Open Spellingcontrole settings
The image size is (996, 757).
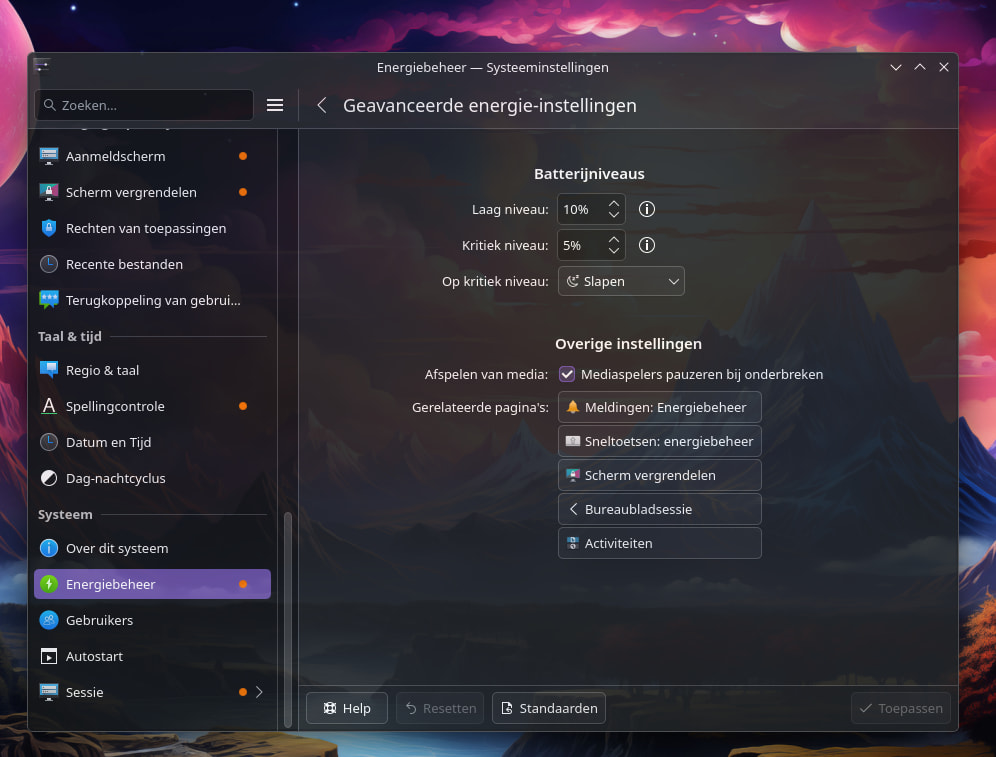(115, 406)
